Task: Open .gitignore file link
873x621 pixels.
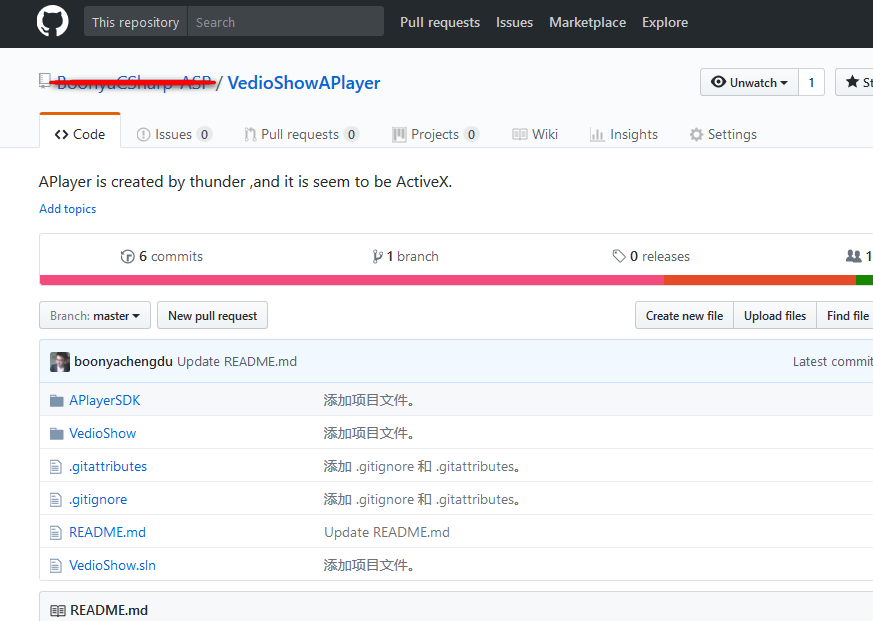Action: [x=98, y=500]
